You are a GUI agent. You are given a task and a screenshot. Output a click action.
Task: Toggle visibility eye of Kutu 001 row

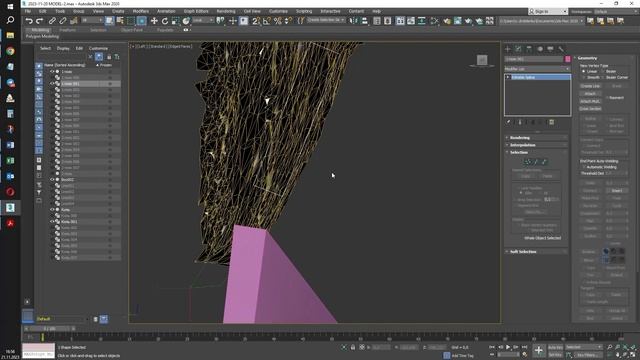tap(52, 222)
